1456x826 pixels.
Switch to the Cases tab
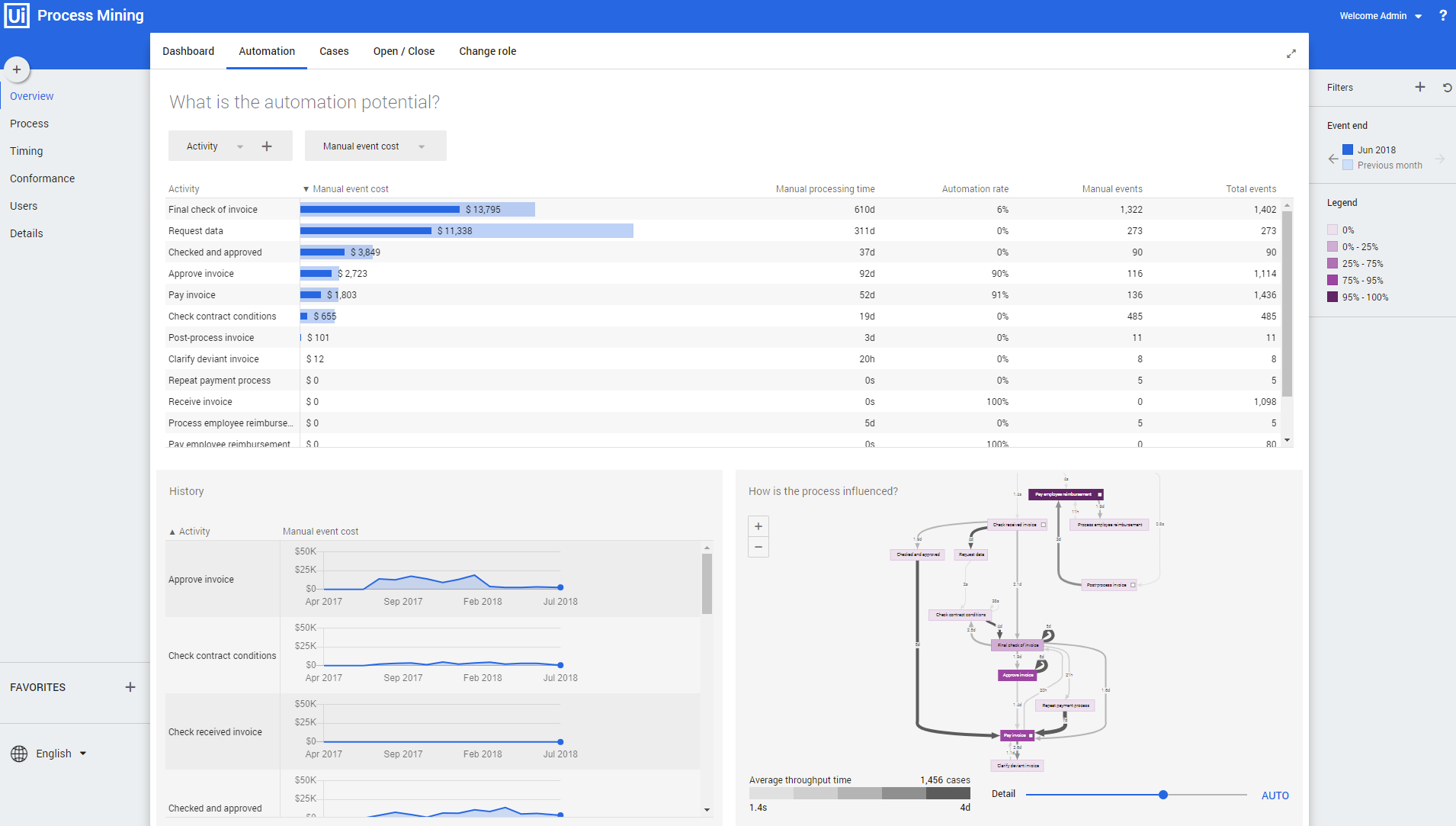(334, 51)
